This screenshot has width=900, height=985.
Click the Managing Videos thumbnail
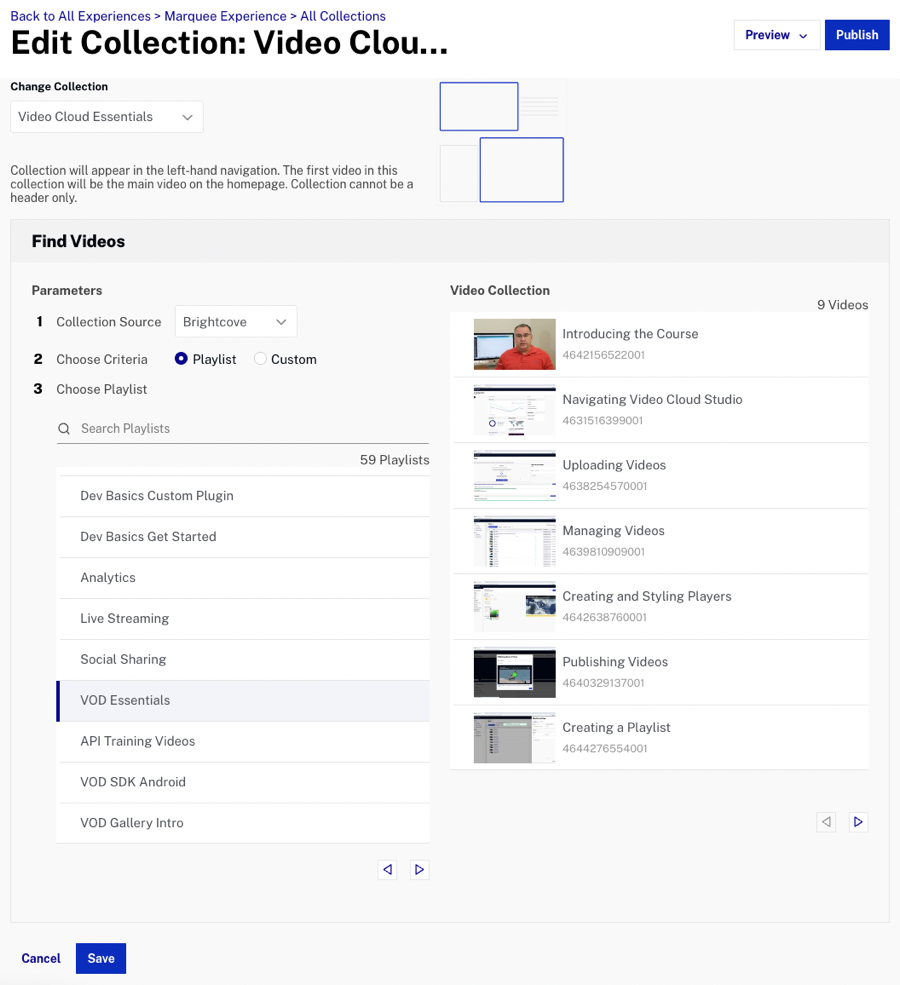point(514,541)
